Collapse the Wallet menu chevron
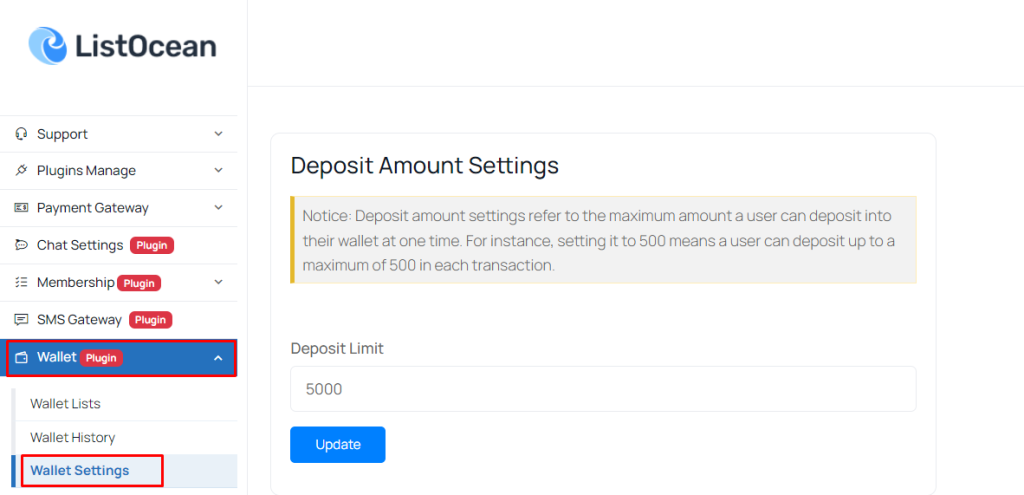This screenshot has height=495, width=1024. (218, 358)
